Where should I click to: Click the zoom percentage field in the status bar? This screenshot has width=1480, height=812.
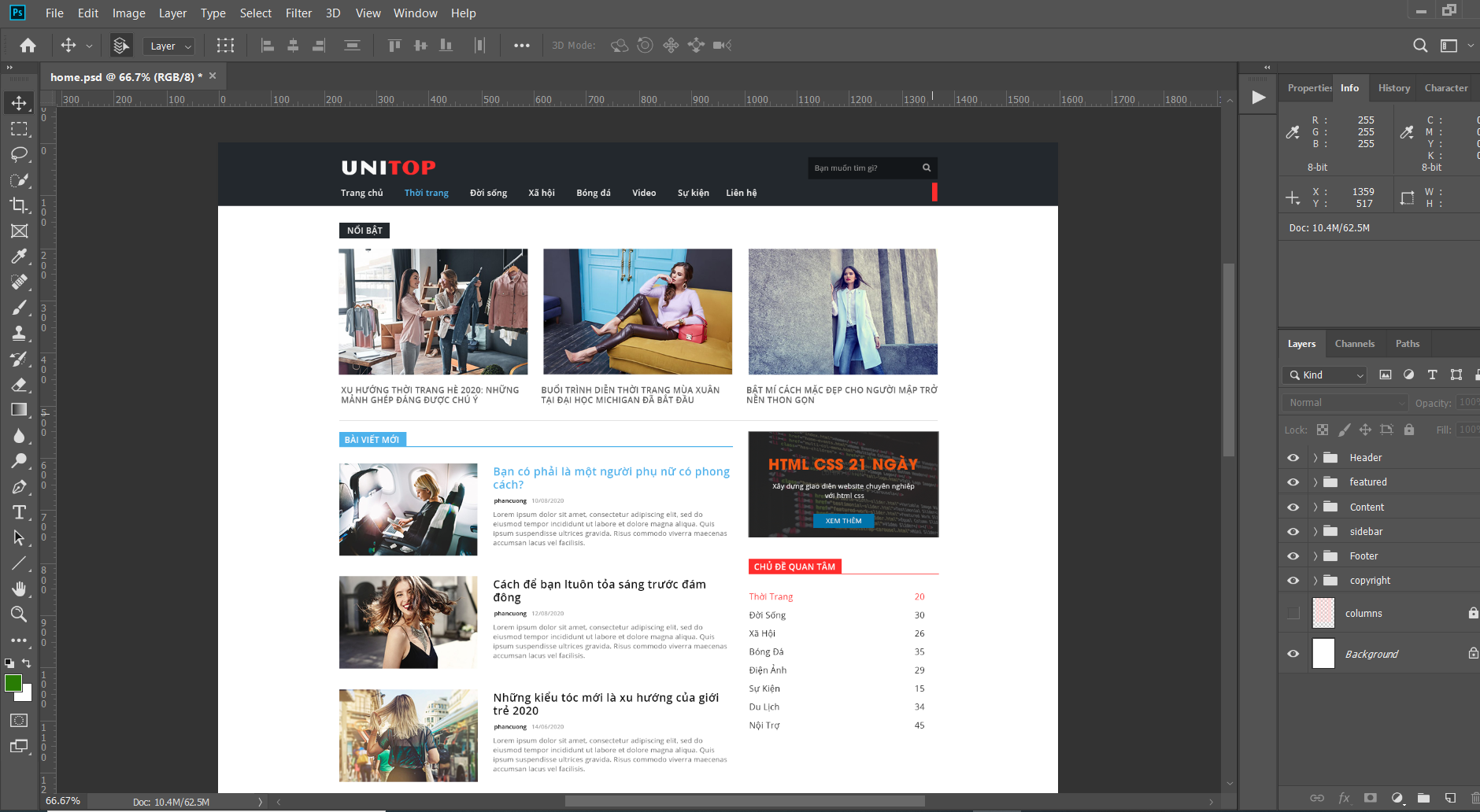pos(61,801)
